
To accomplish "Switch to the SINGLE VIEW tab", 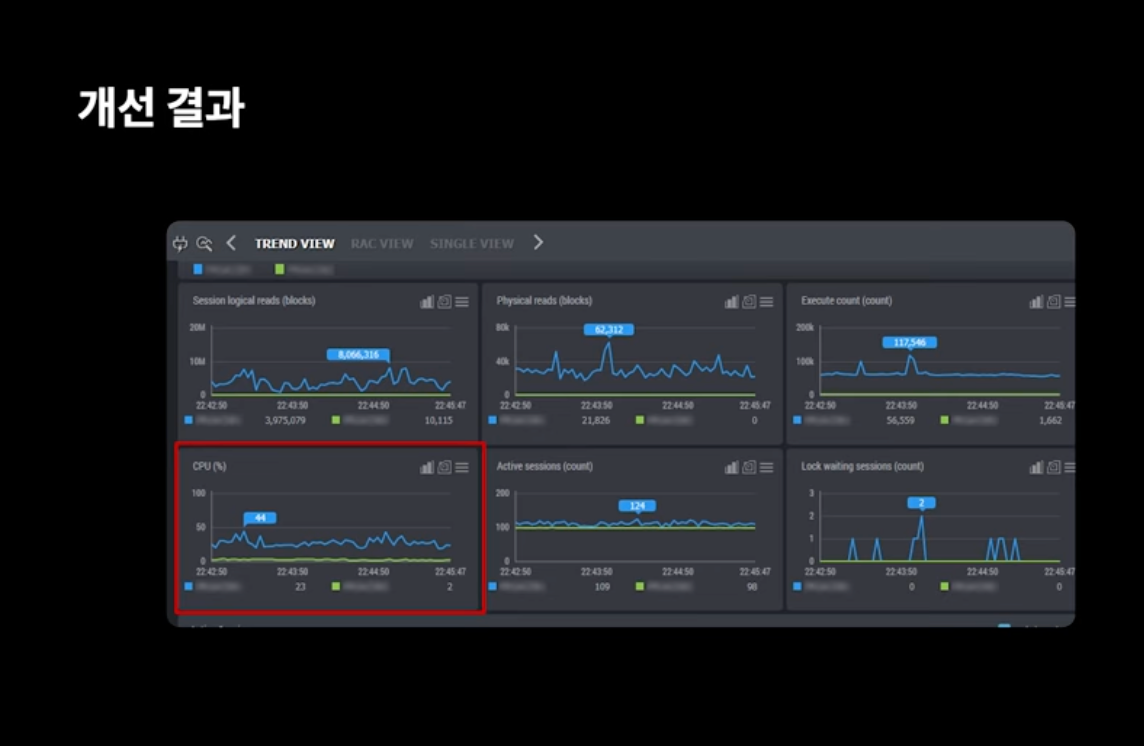I will point(471,244).
